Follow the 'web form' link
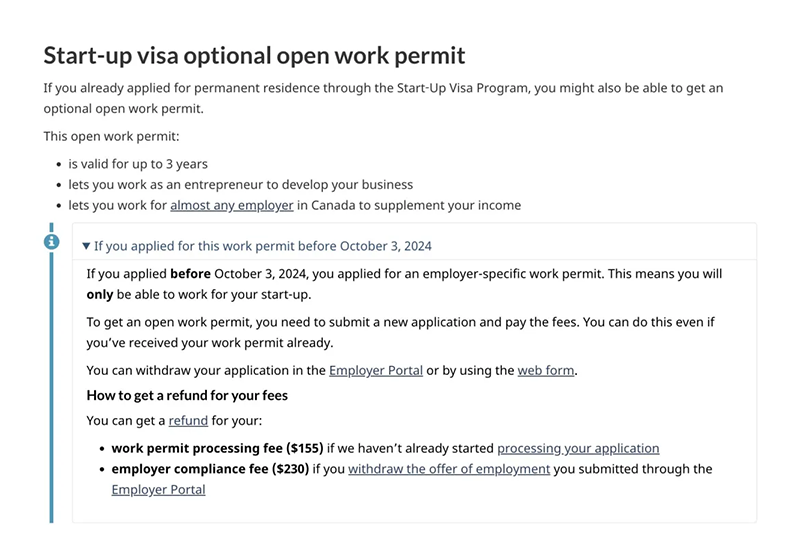This screenshot has width=794, height=560. [546, 370]
